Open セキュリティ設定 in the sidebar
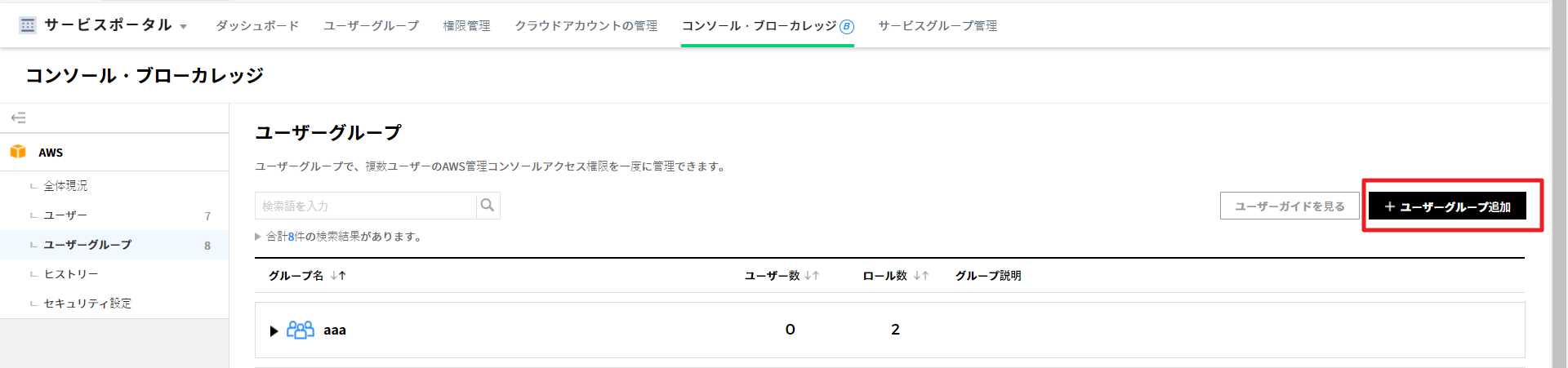This screenshot has height=368, width=1568. (87, 304)
